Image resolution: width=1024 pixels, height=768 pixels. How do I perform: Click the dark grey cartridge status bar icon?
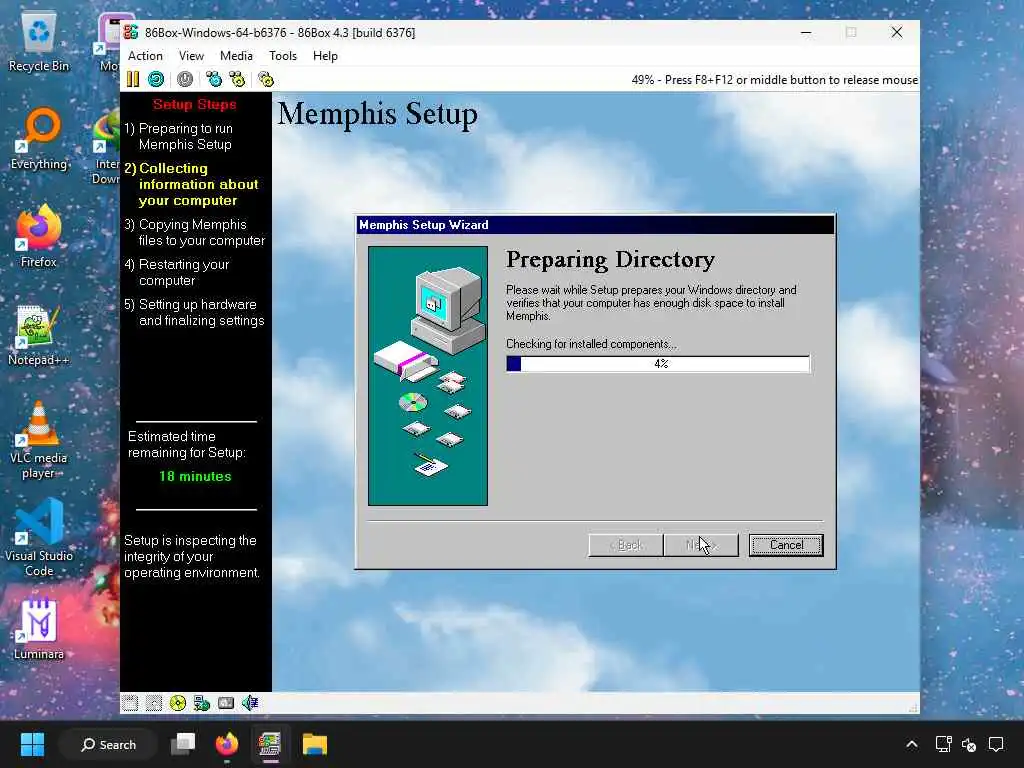(226, 703)
